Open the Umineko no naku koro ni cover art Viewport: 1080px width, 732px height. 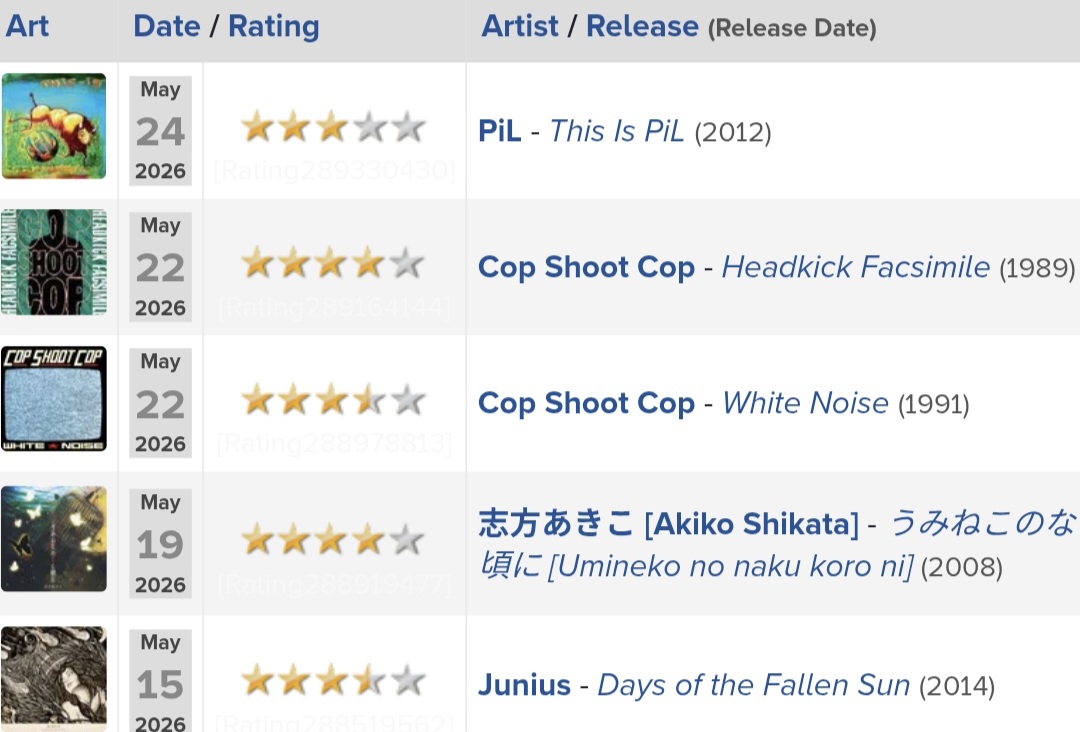pos(54,538)
